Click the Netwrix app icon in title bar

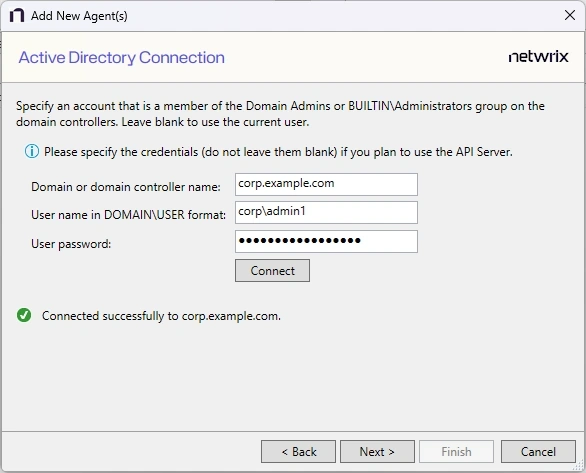pos(17,16)
